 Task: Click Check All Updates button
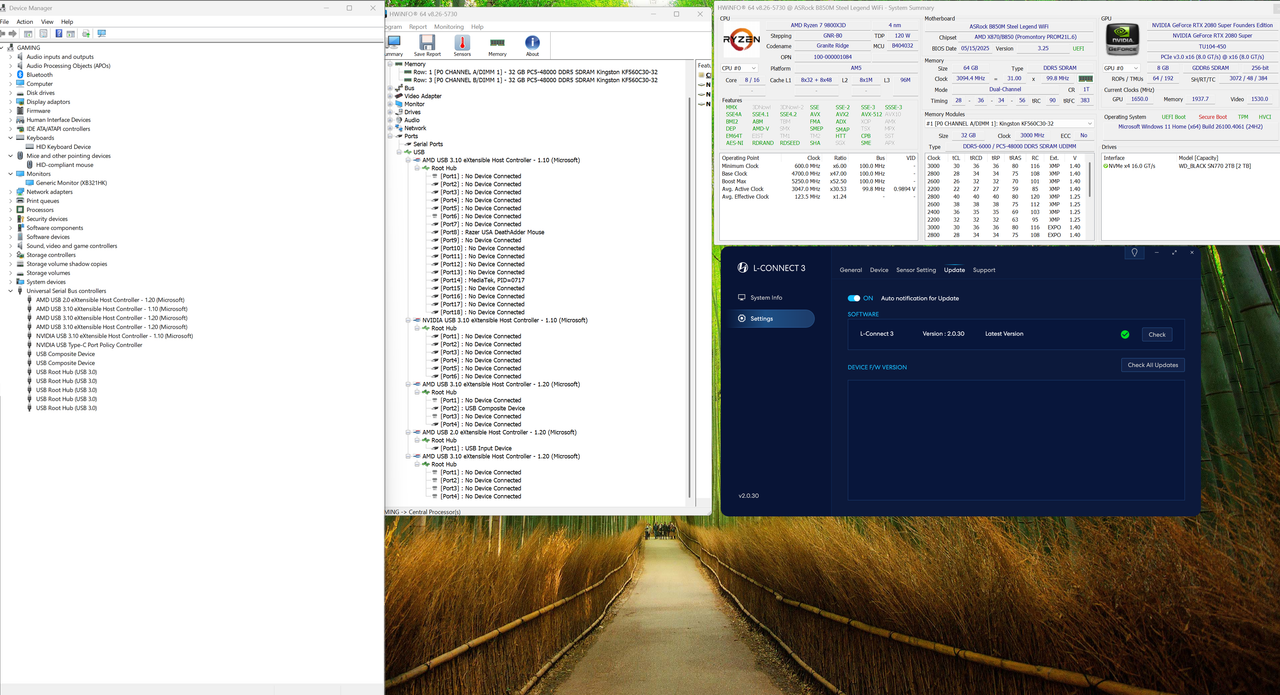click(x=1153, y=365)
